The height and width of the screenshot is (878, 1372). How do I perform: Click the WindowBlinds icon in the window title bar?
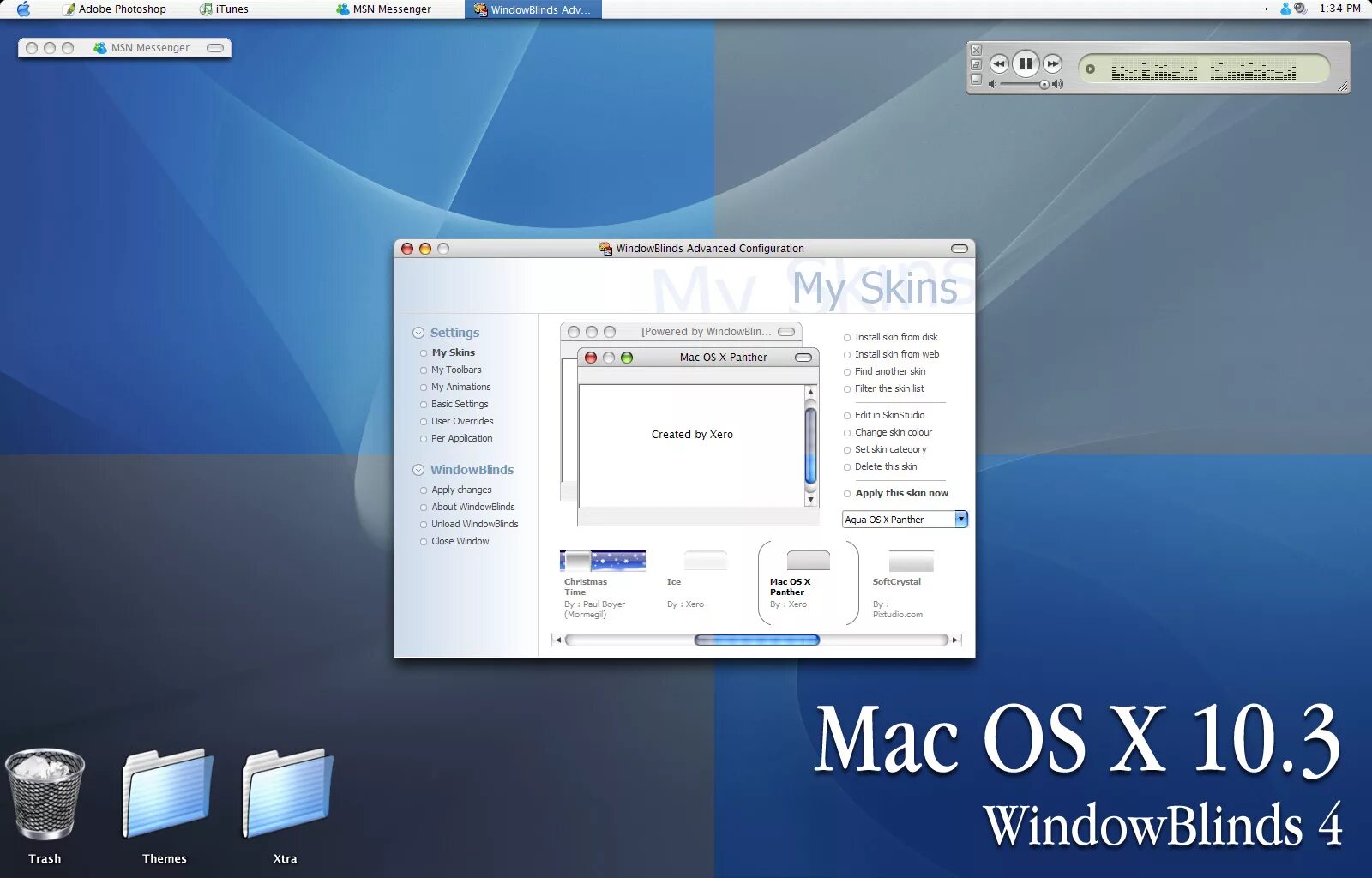pyautogui.click(x=605, y=249)
